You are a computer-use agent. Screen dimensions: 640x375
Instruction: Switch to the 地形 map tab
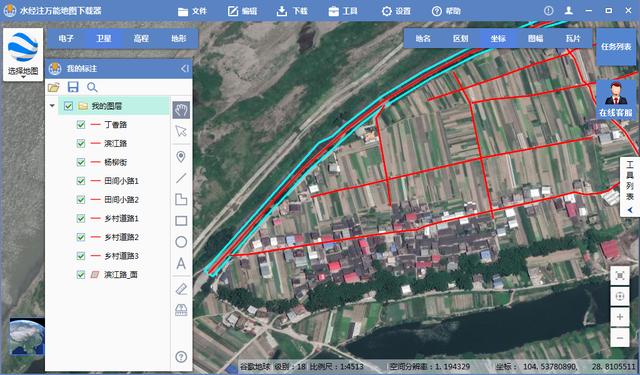[179, 39]
